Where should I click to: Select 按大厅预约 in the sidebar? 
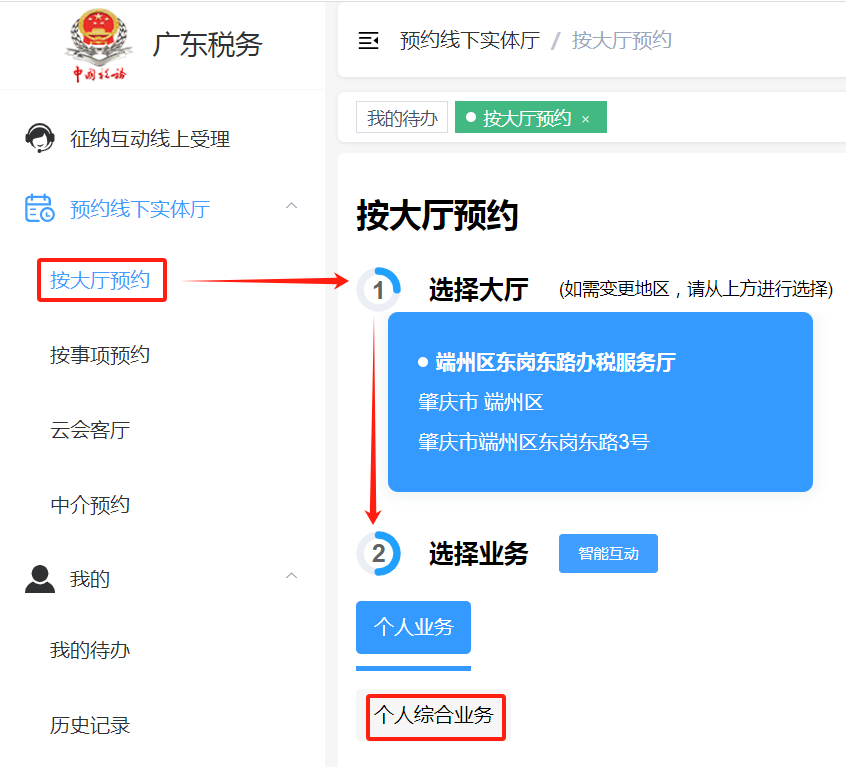100,280
